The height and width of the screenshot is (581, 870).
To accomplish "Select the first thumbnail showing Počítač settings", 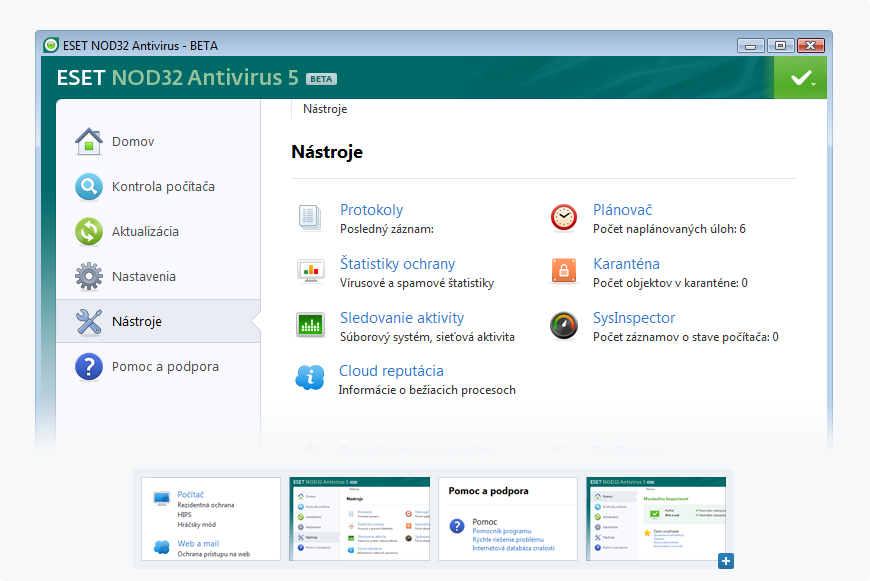I will 211,518.
